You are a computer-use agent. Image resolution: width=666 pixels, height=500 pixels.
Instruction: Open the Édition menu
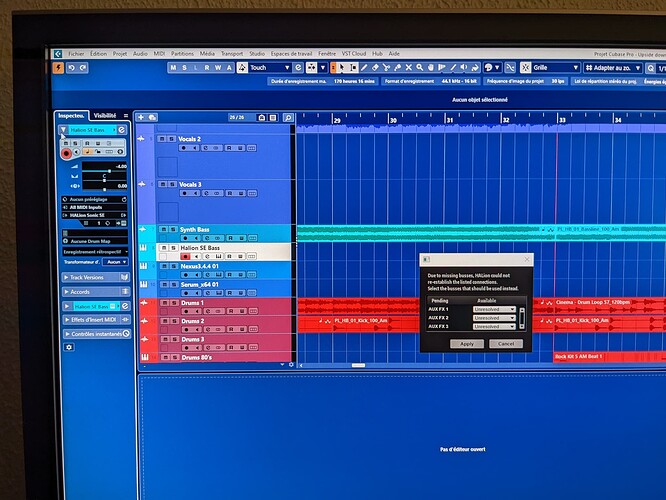[98, 54]
